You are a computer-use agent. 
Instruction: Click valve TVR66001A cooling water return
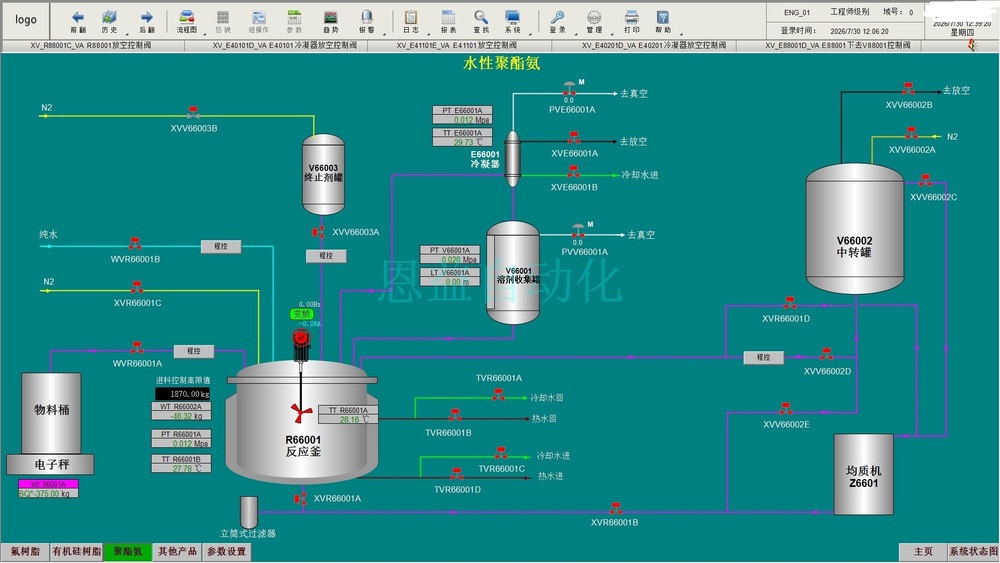[x=498, y=395]
